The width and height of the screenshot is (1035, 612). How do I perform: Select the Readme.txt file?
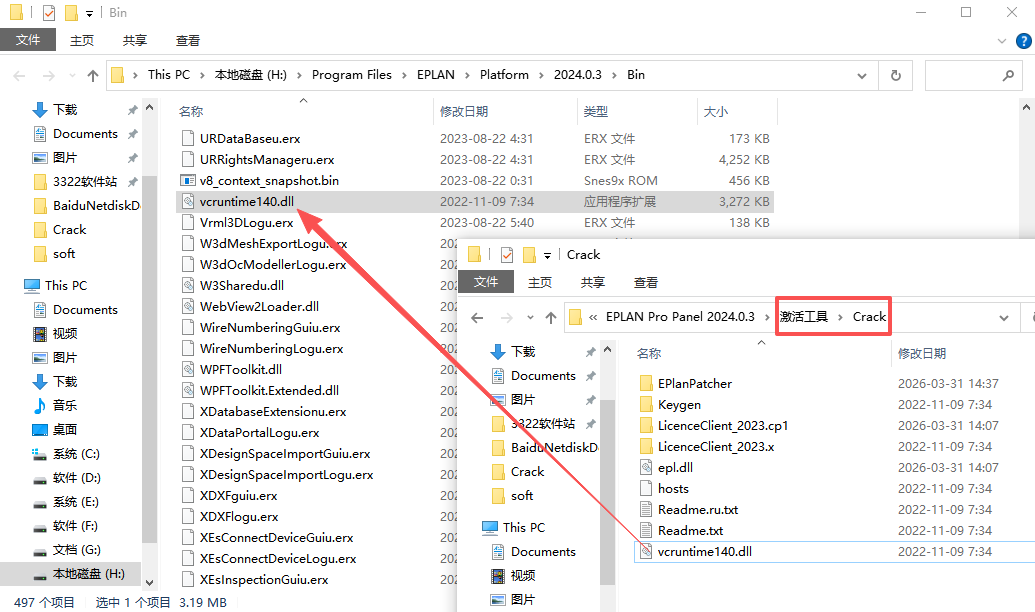coord(690,530)
